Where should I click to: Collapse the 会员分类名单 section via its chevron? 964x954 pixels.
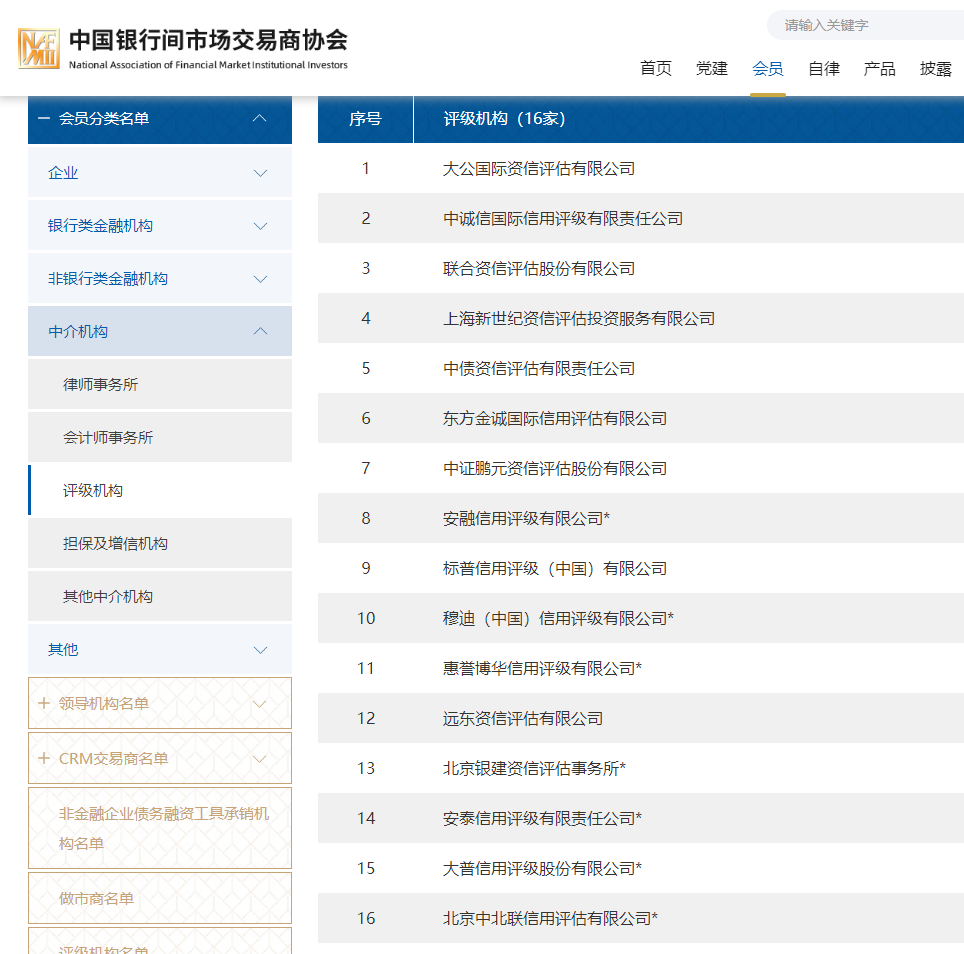click(x=259, y=118)
